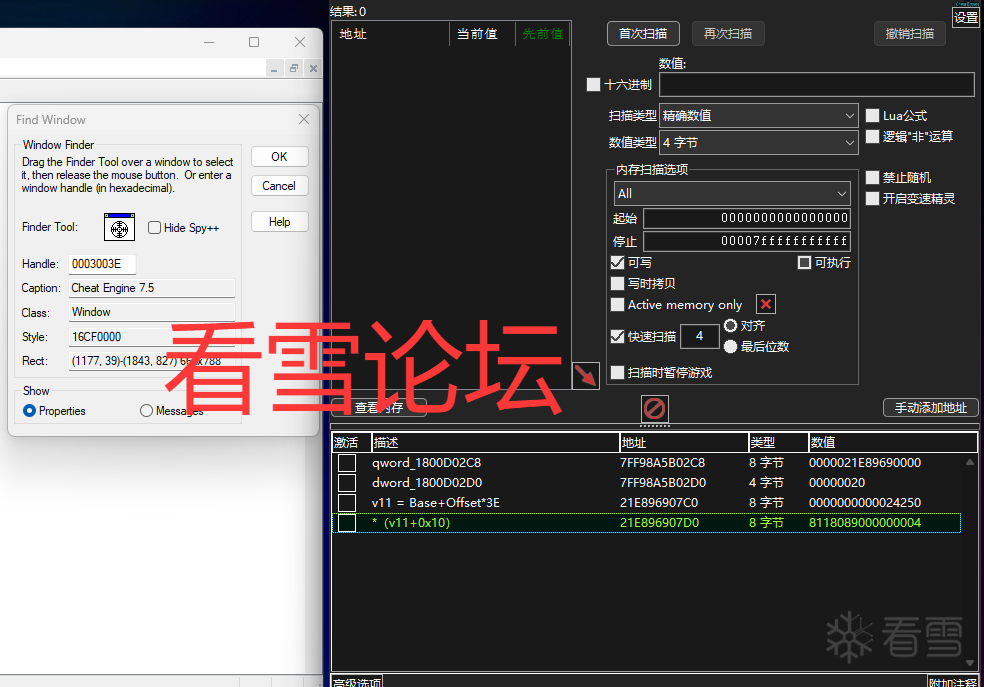The width and height of the screenshot is (984, 687).
Task: Select the Messages radio button in Find Window
Action: 146,410
